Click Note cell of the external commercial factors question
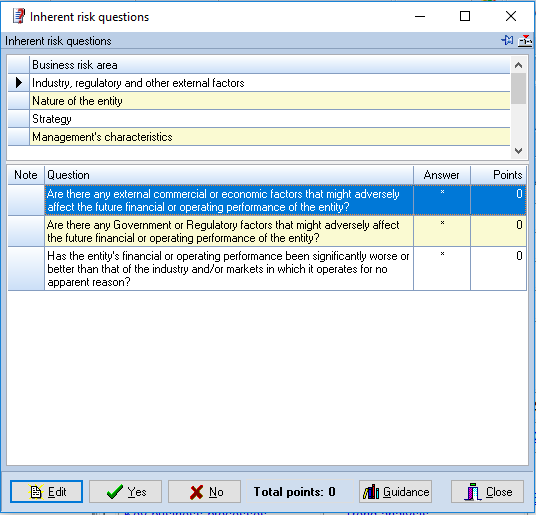This screenshot has width=536, height=515. [26, 200]
